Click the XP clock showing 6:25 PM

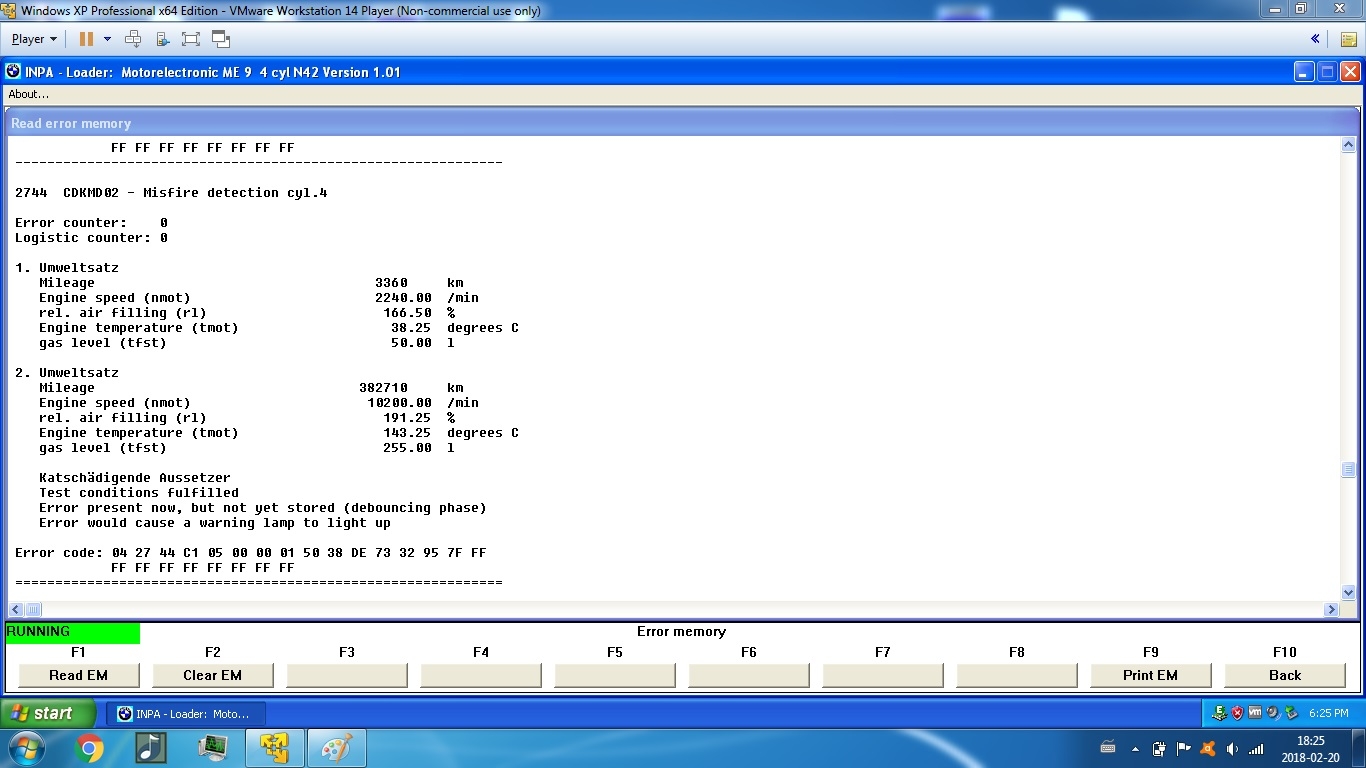[1328, 713]
